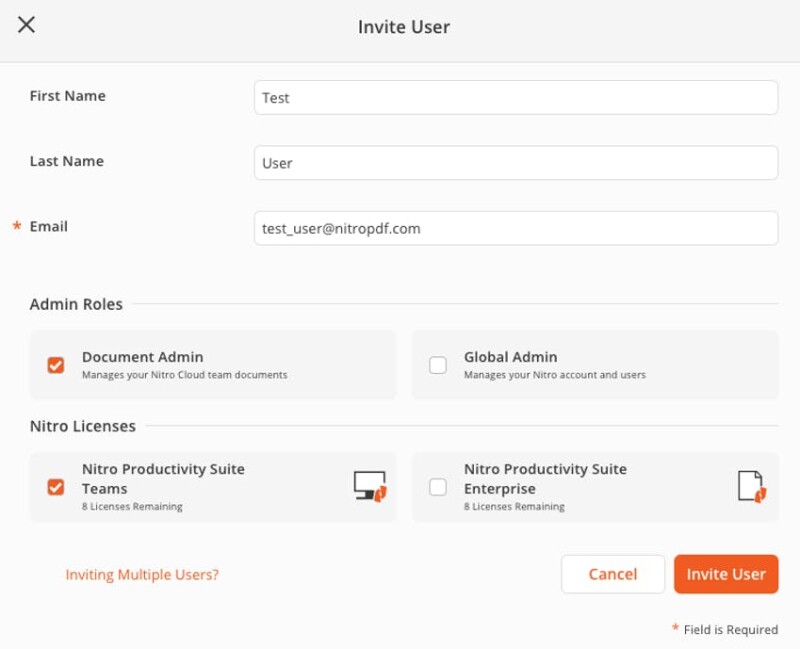The image size is (800, 649).
Task: Click the Last Name field label
Action: tap(67, 161)
